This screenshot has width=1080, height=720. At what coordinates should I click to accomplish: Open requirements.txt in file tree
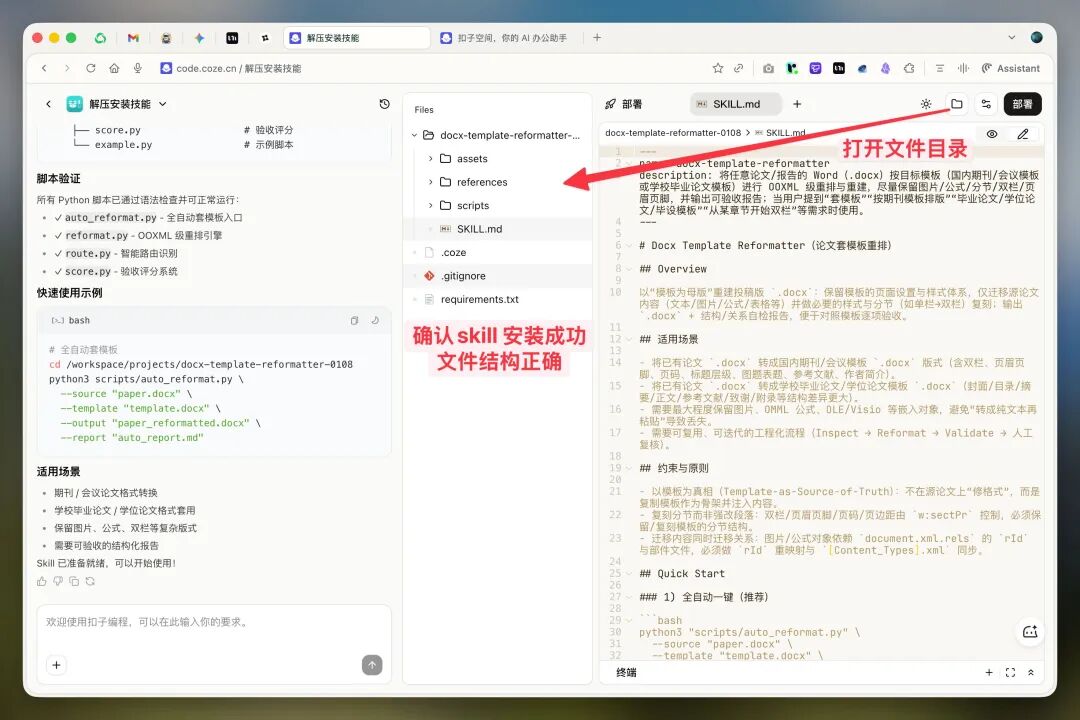click(497, 299)
